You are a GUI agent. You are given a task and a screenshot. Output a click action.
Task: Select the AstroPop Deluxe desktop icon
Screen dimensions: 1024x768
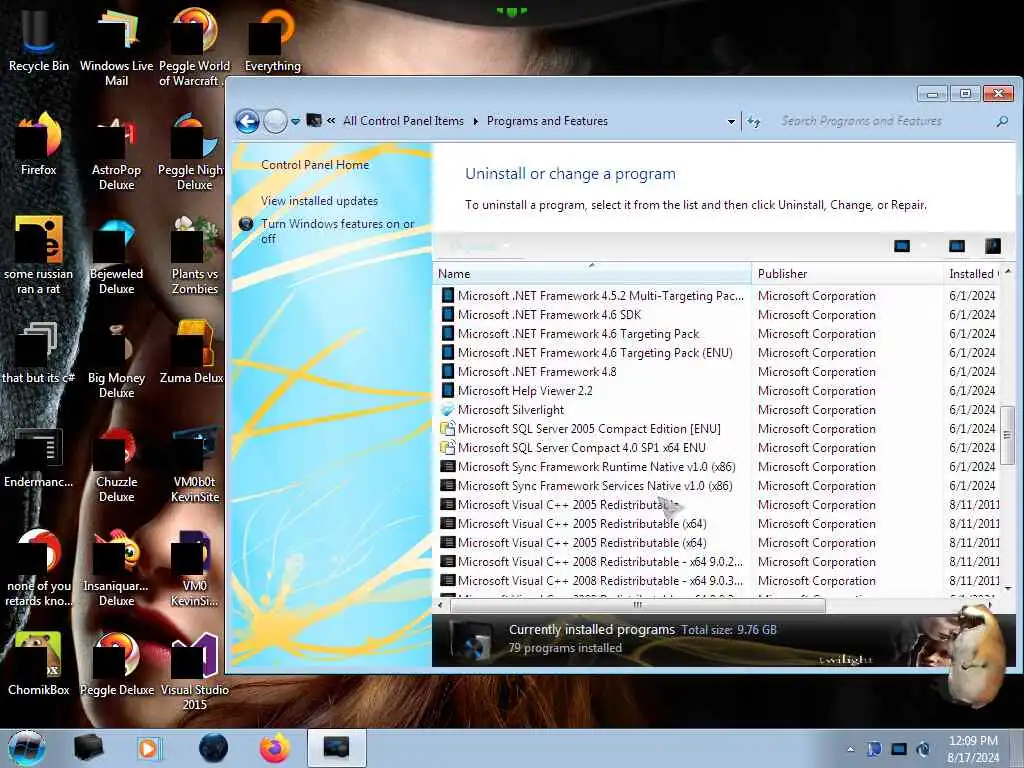click(x=116, y=152)
